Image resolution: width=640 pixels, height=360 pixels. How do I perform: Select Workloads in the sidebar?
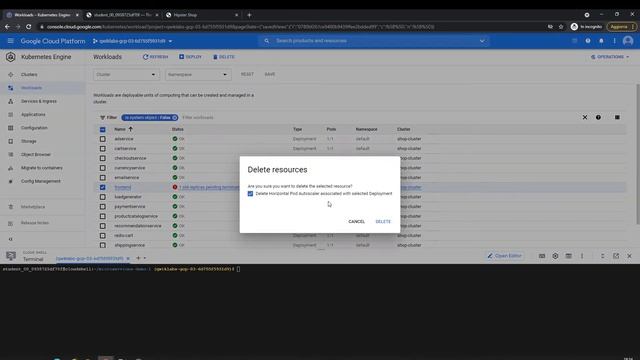click(31, 88)
